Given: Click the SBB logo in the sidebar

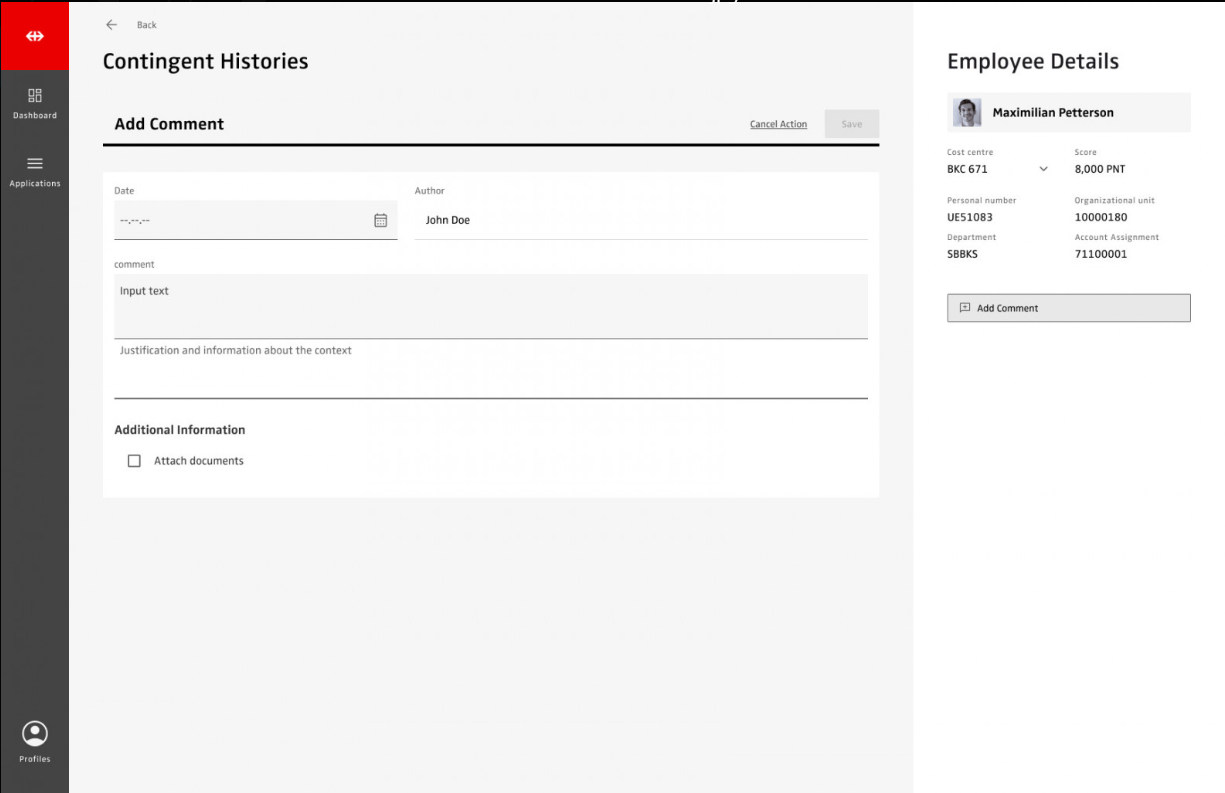Looking at the screenshot, I should pyautogui.click(x=35, y=36).
